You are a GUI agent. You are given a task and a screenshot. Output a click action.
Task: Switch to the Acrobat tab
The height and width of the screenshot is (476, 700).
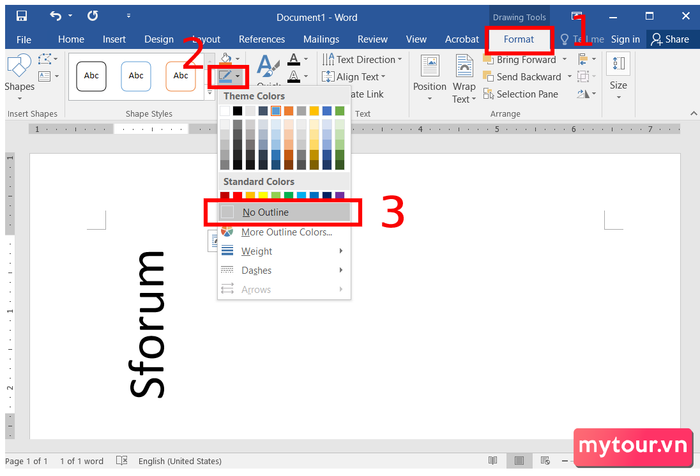point(462,39)
